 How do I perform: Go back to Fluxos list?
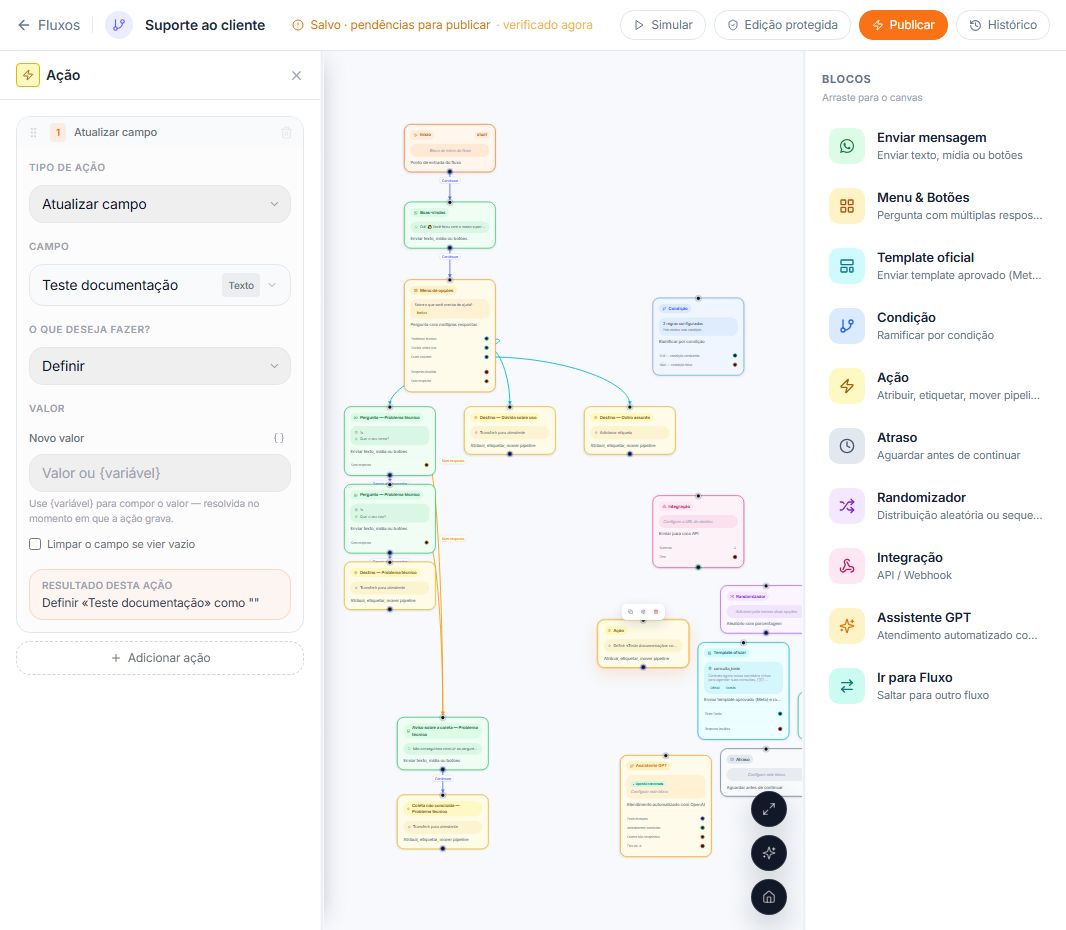[48, 25]
